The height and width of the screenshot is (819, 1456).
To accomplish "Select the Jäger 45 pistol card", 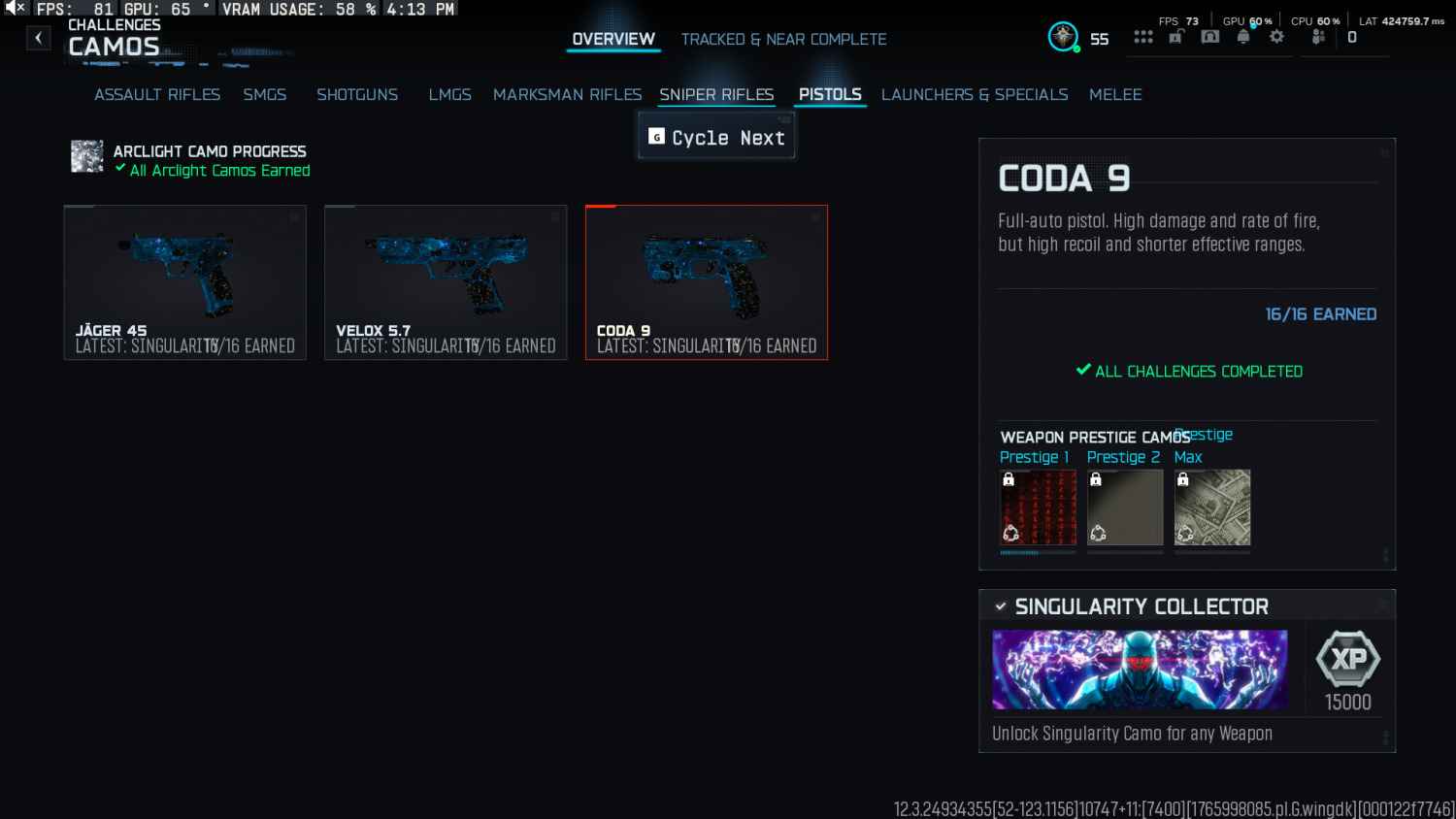I will (x=185, y=282).
